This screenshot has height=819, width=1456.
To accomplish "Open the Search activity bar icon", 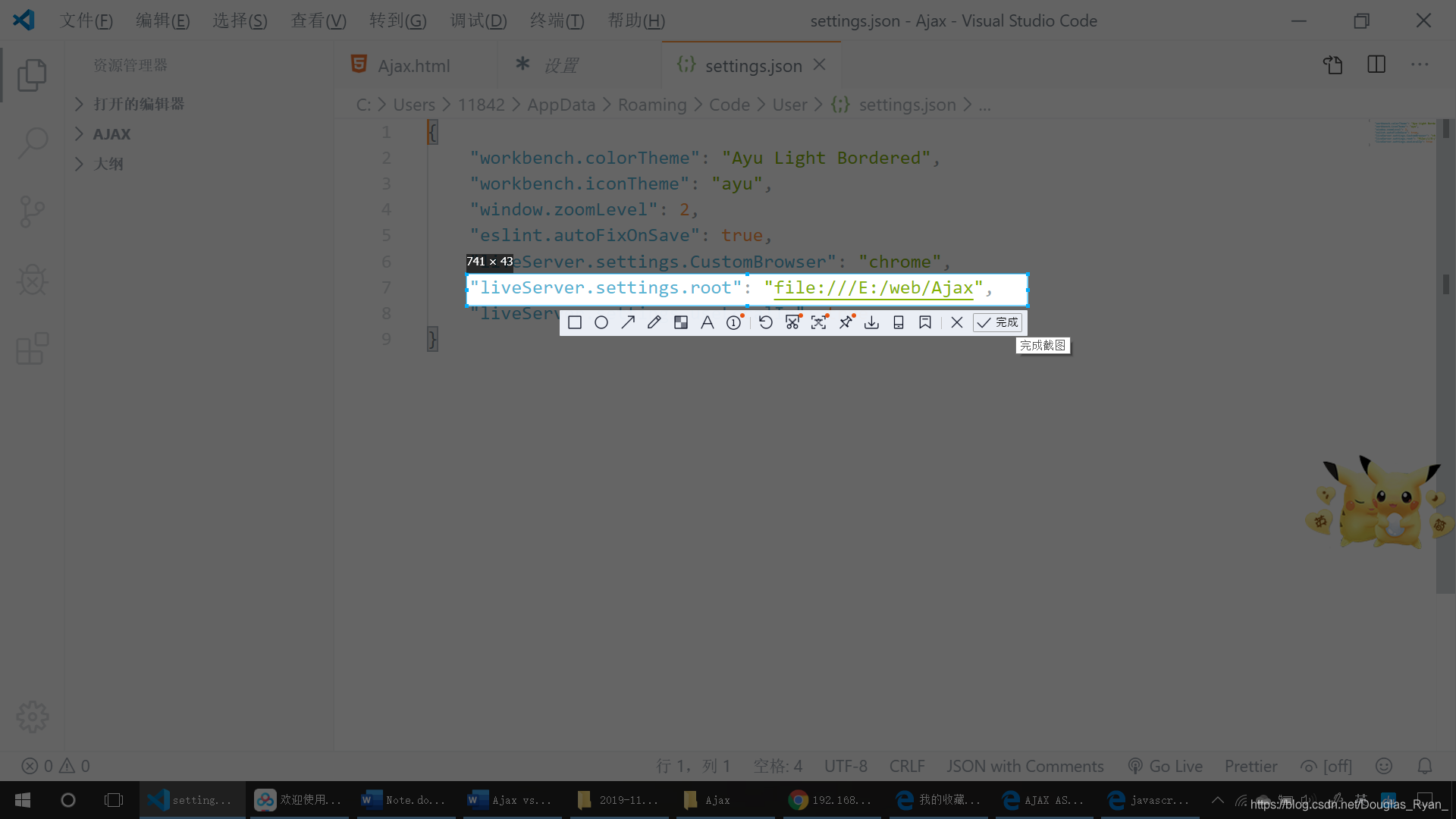I will 32,143.
